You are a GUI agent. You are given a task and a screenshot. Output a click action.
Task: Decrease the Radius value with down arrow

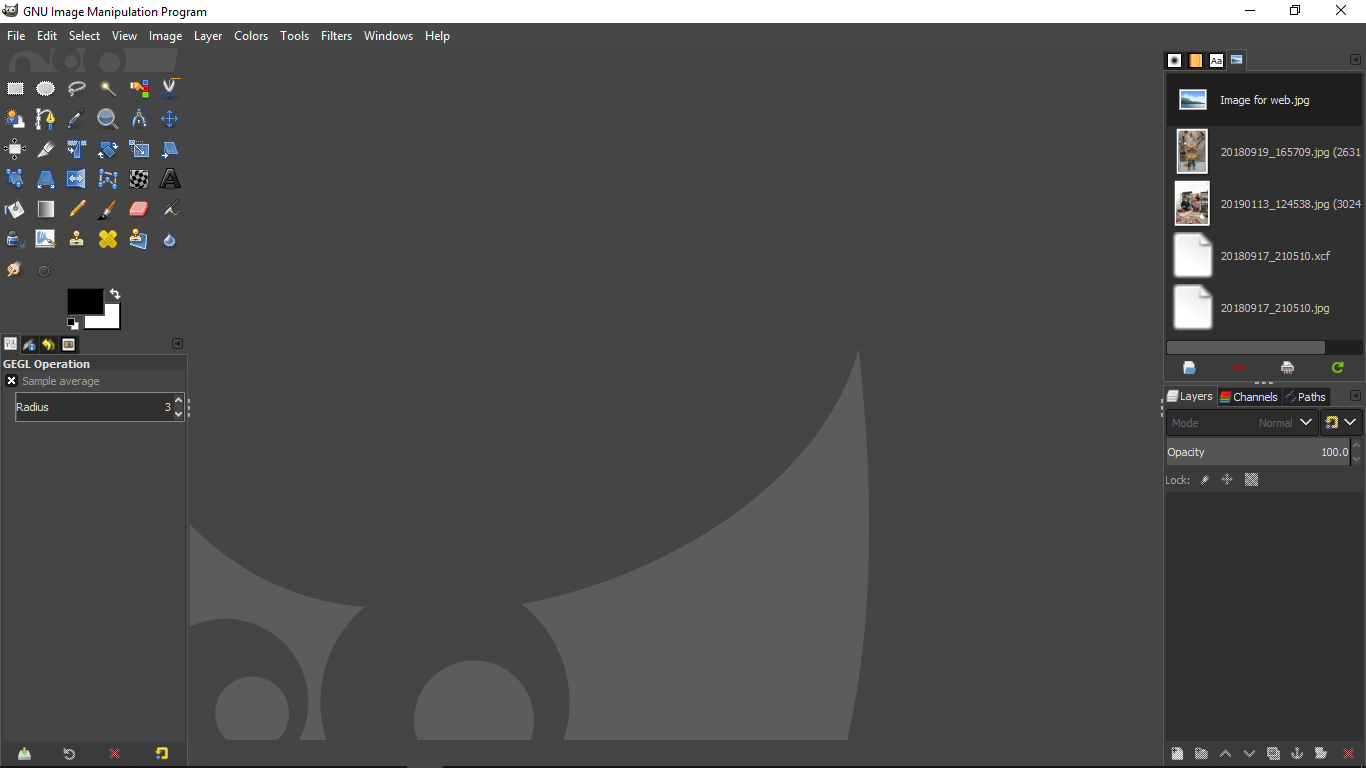tap(179, 413)
